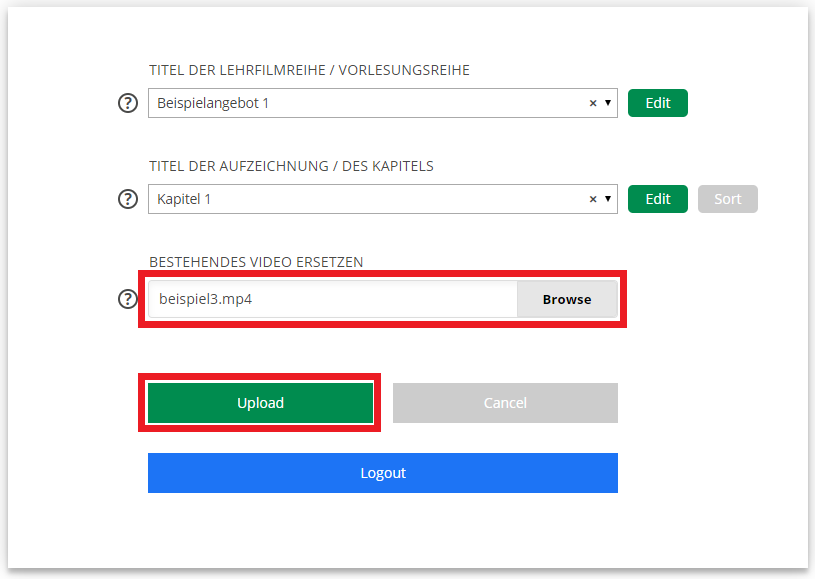
Task: Log out using the blue Logout button
Action: click(383, 473)
